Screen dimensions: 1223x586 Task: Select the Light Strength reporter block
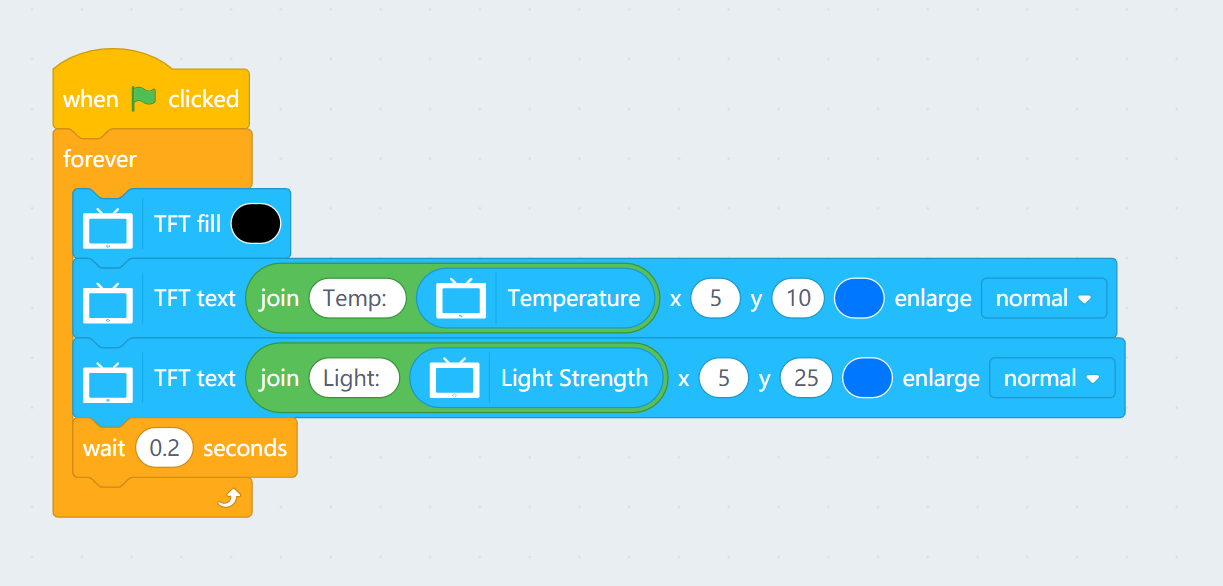point(574,378)
